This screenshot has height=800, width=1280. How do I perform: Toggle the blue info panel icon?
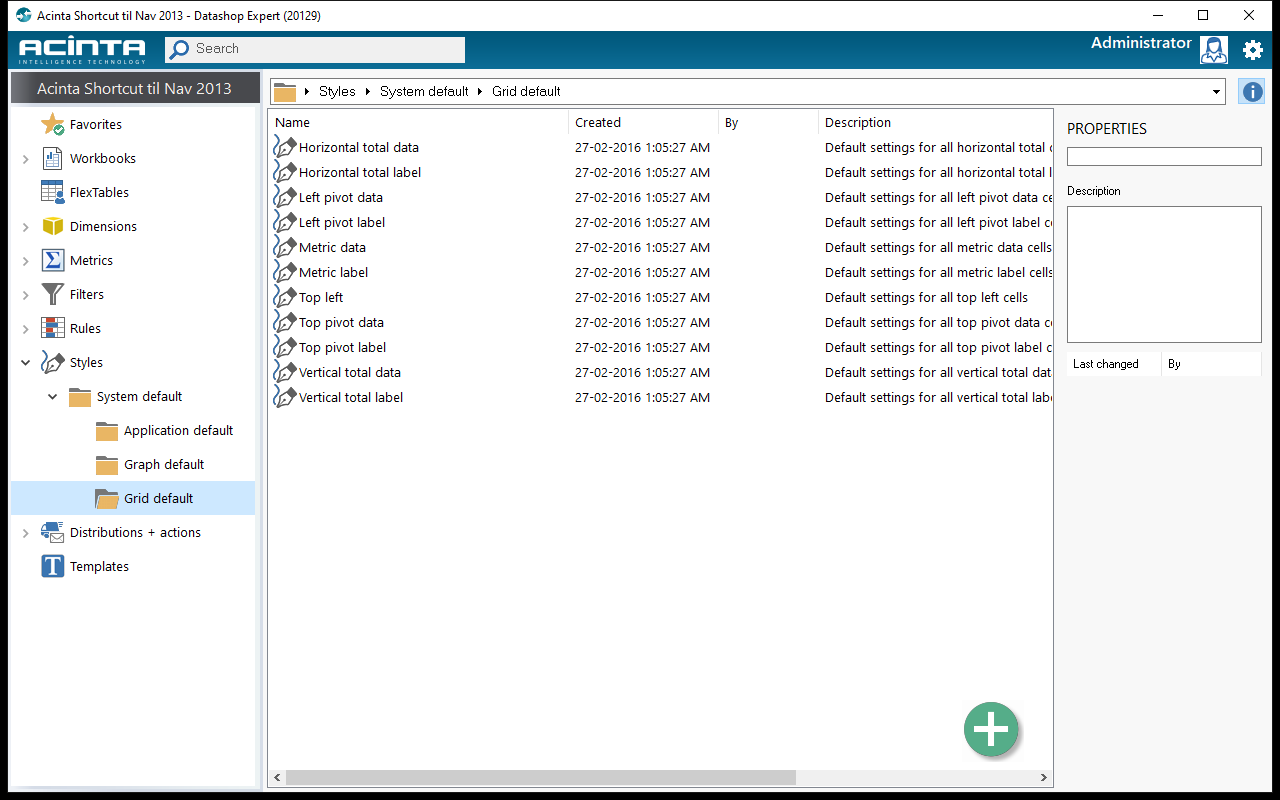click(x=1251, y=91)
